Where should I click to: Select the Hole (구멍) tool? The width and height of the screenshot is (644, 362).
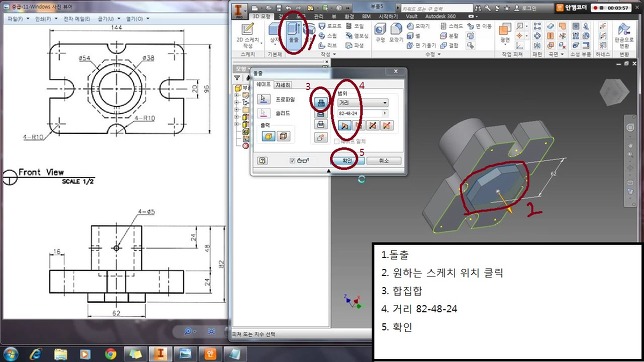pos(380,33)
